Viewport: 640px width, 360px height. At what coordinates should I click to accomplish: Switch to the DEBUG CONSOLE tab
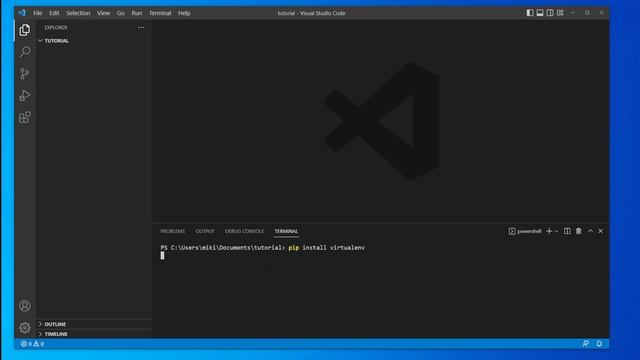(x=244, y=231)
